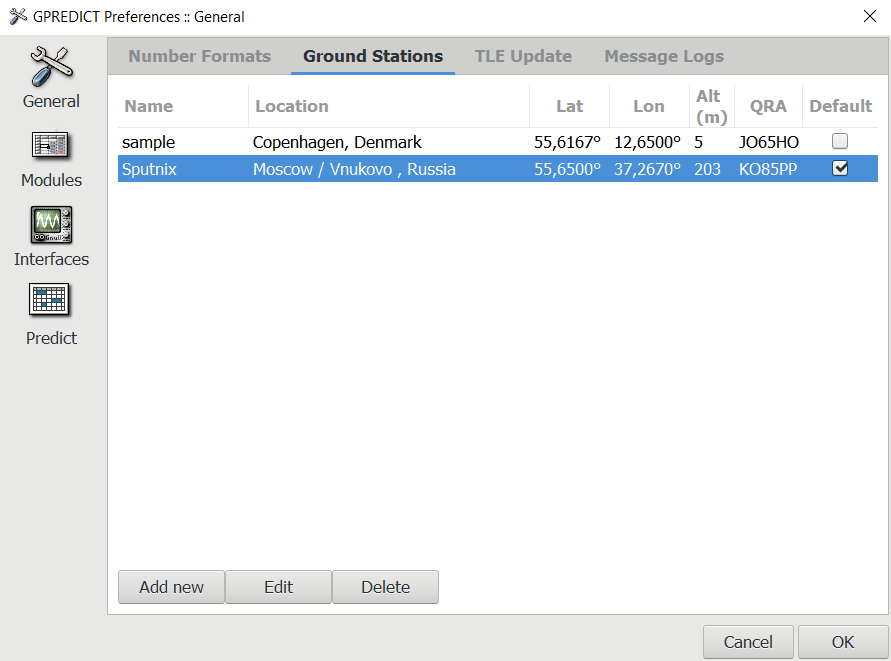
Task: Select the Ground Stations tab
Action: [x=373, y=56]
